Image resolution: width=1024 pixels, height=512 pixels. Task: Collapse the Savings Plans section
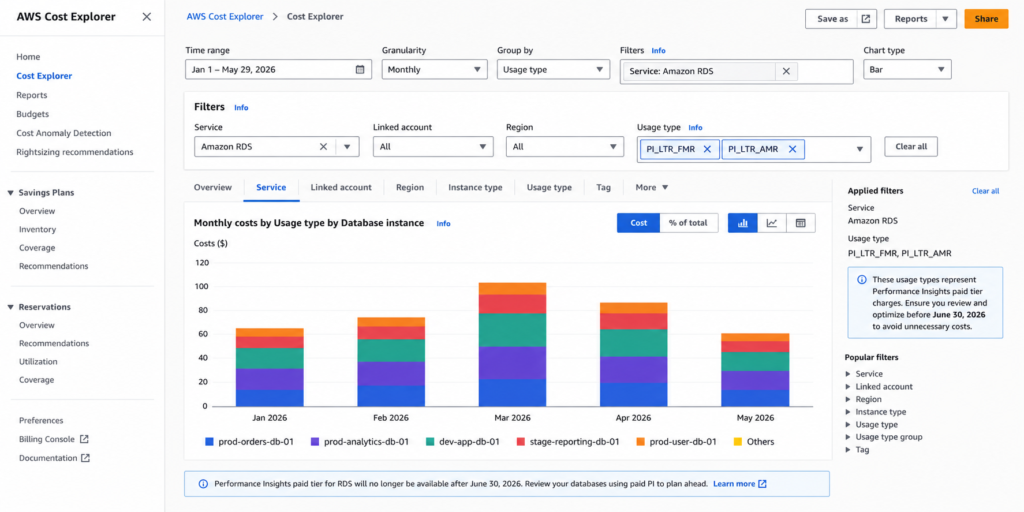(10, 193)
